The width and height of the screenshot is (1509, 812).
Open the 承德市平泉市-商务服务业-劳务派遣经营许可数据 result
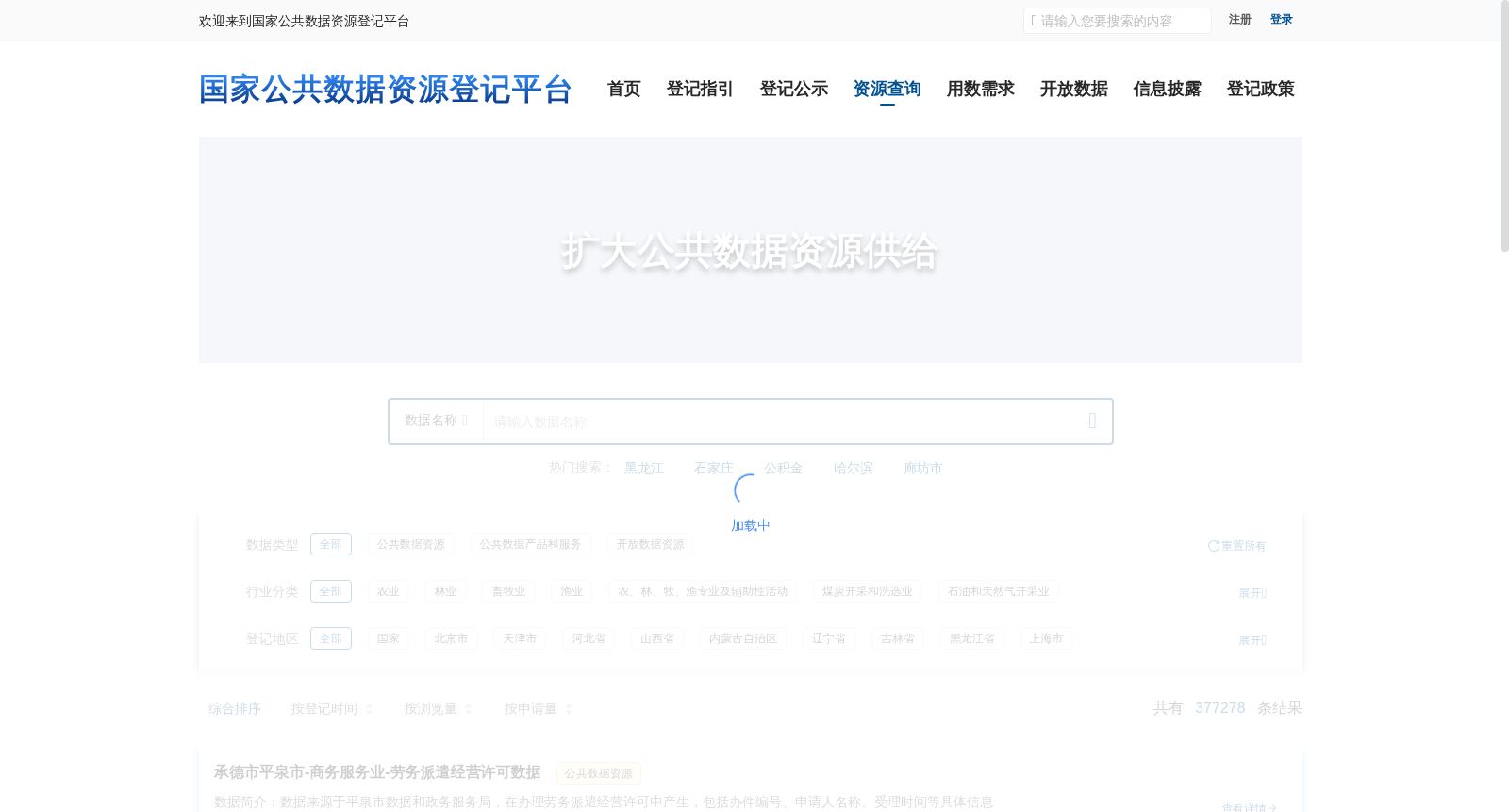377,772
